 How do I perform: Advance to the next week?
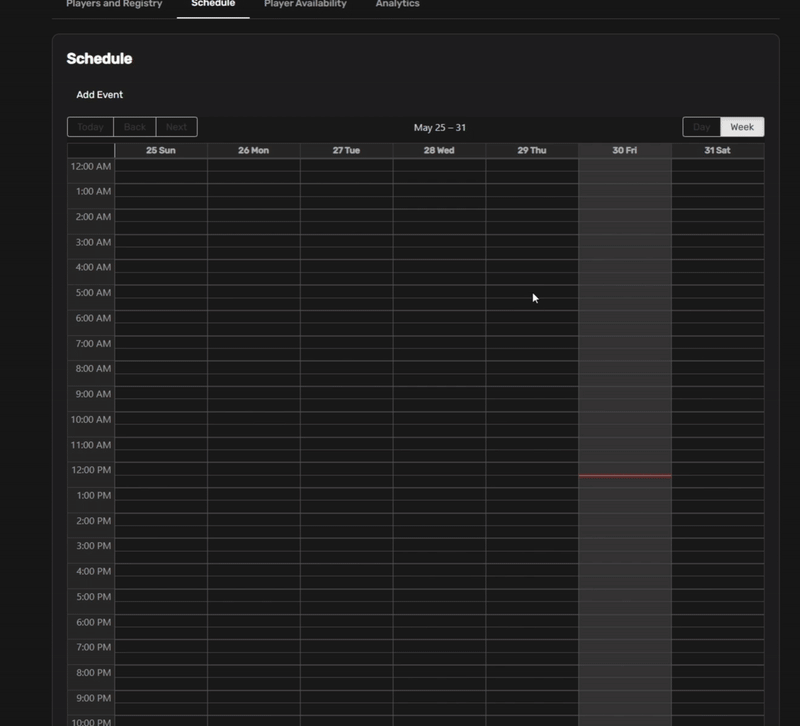coord(176,127)
